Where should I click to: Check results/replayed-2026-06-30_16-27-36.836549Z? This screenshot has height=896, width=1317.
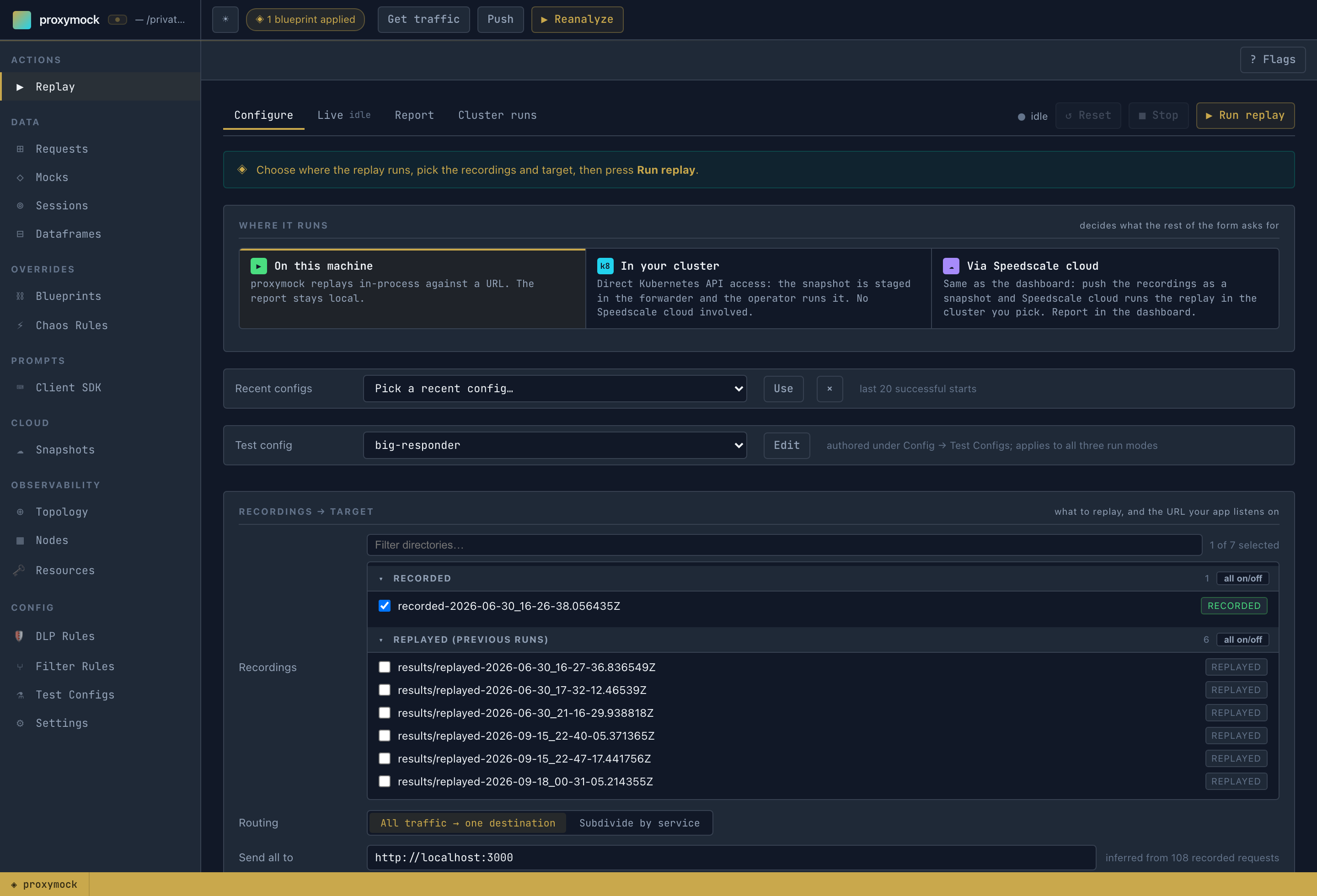tap(385, 667)
